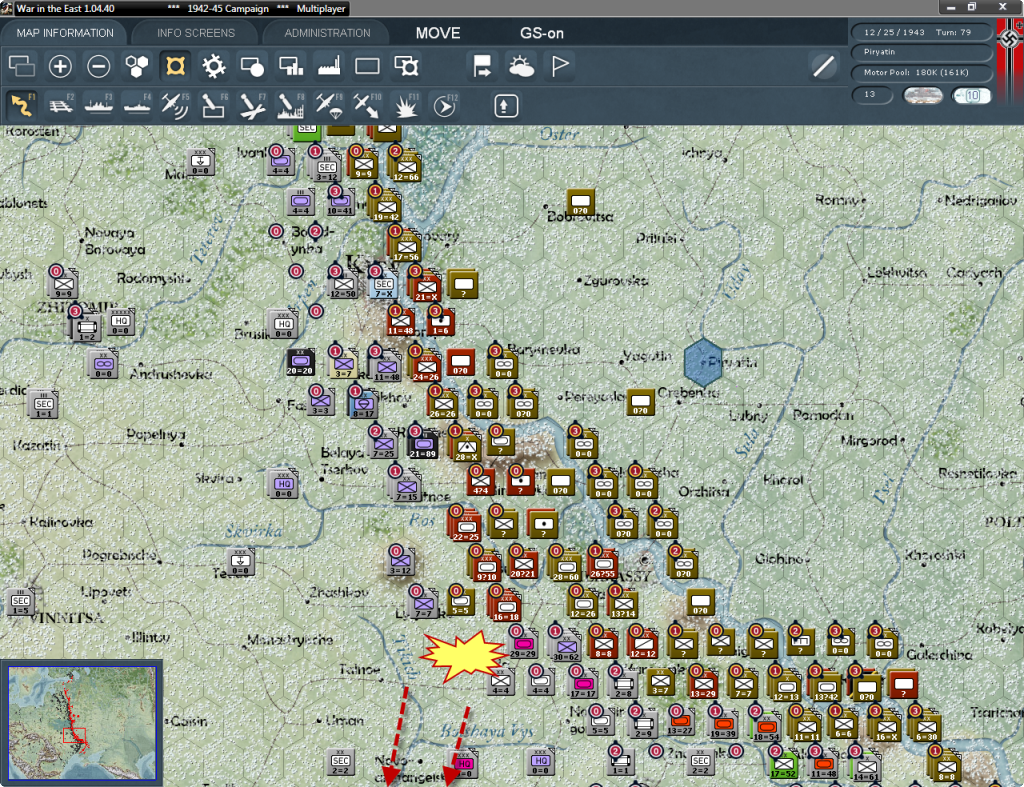Switch to the INFO SCREENS tab

pyautogui.click(x=196, y=33)
